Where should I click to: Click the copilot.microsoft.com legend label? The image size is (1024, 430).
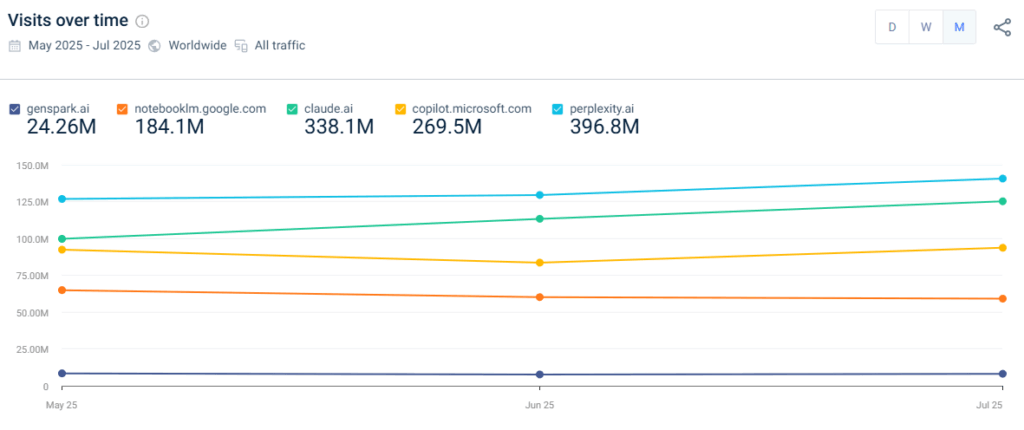pyautogui.click(x=472, y=108)
